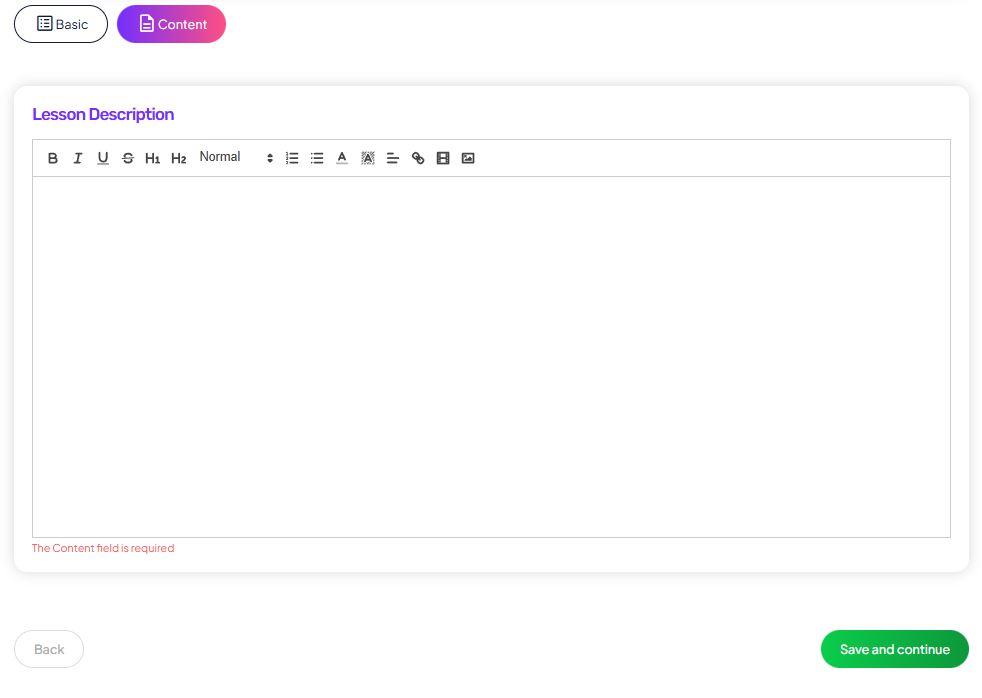
Task: Click inside the Lesson Description text area
Action: 491,356
